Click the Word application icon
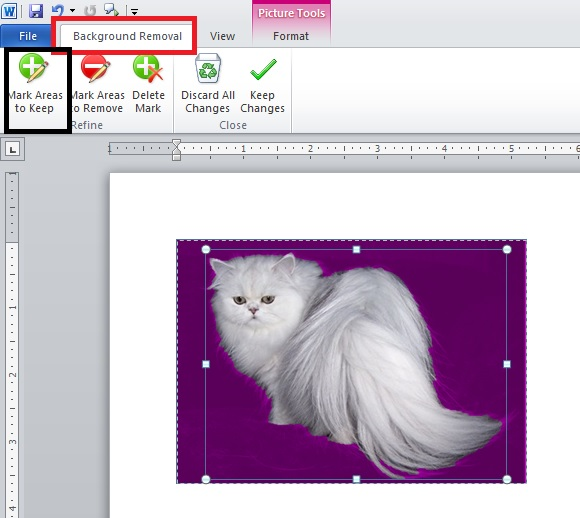580x518 pixels. 9,11
